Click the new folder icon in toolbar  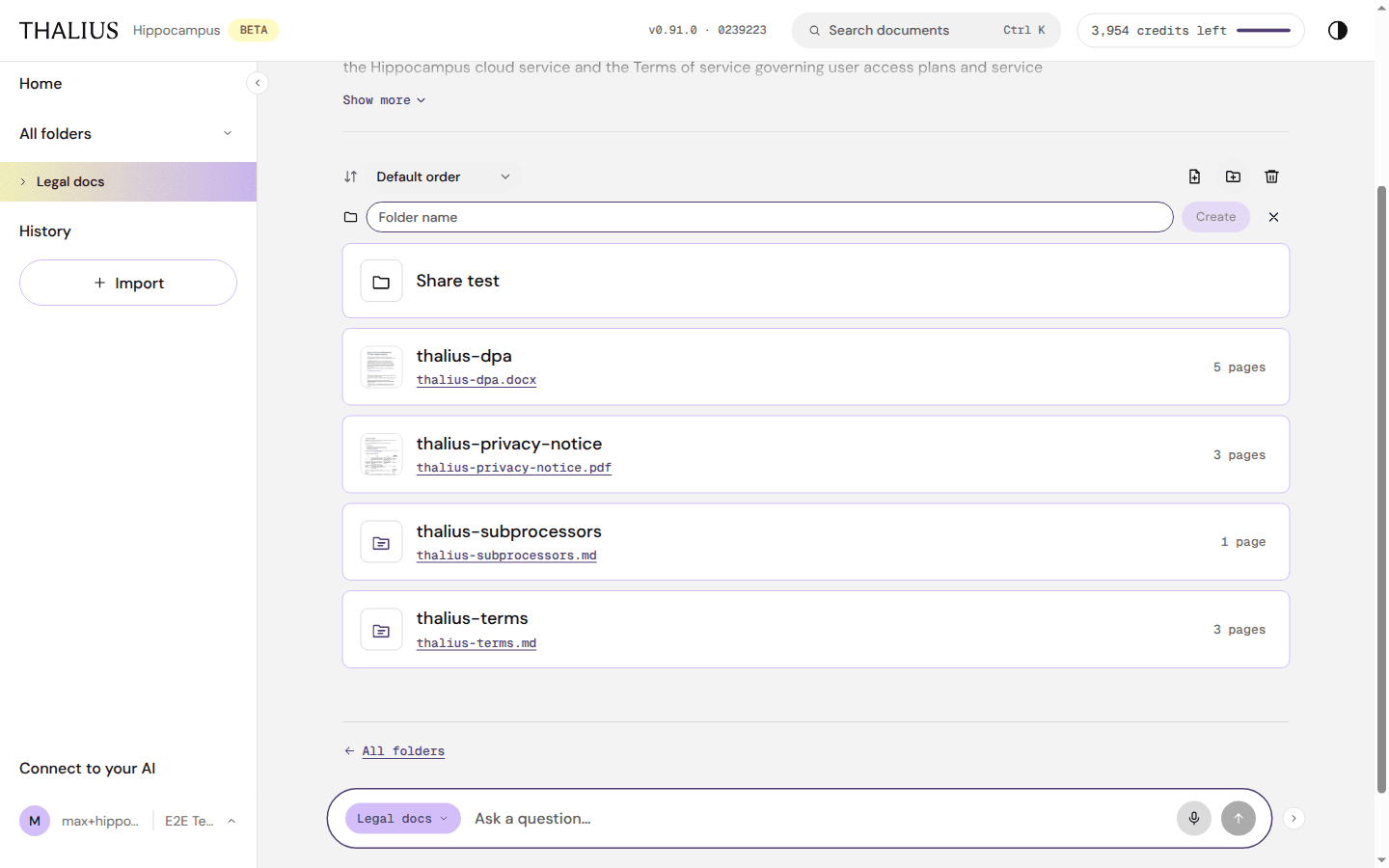(1233, 176)
